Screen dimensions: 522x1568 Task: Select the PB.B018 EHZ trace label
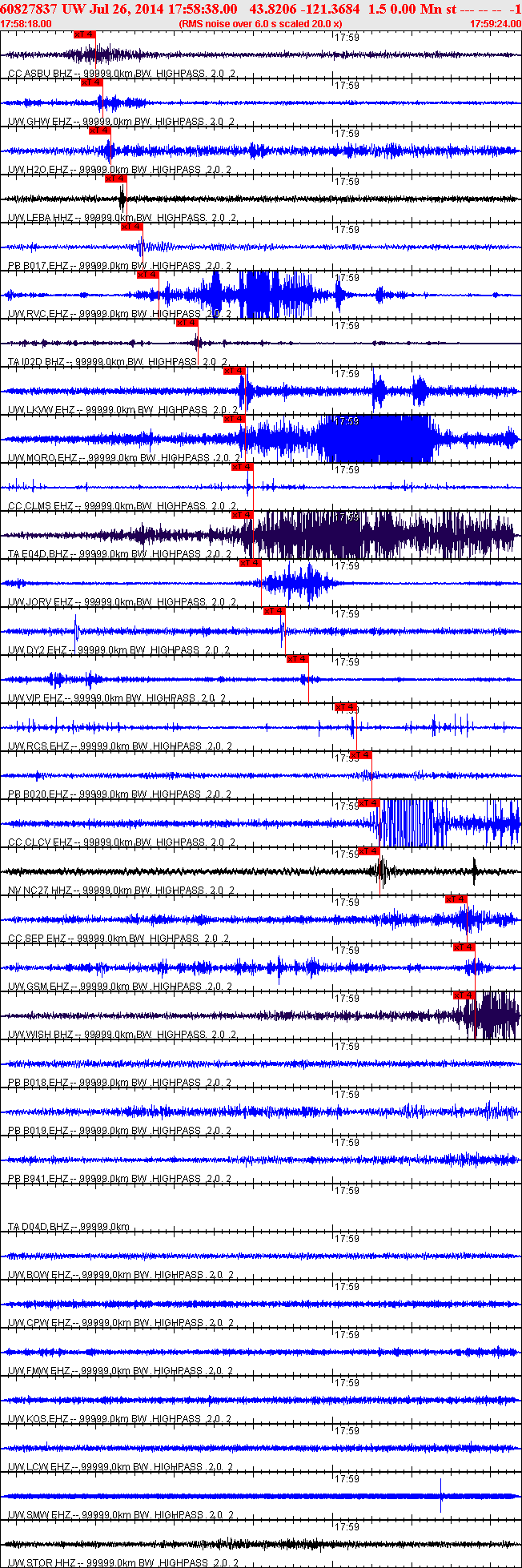(119, 1083)
